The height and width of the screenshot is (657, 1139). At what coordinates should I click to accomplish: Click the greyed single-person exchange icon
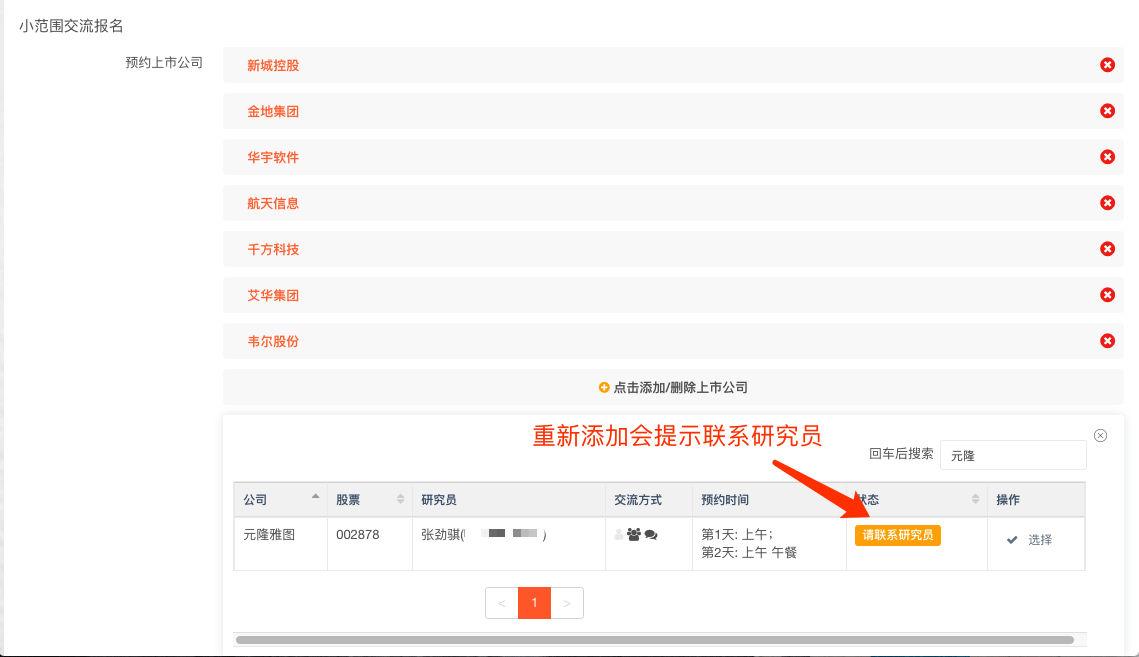coord(619,535)
